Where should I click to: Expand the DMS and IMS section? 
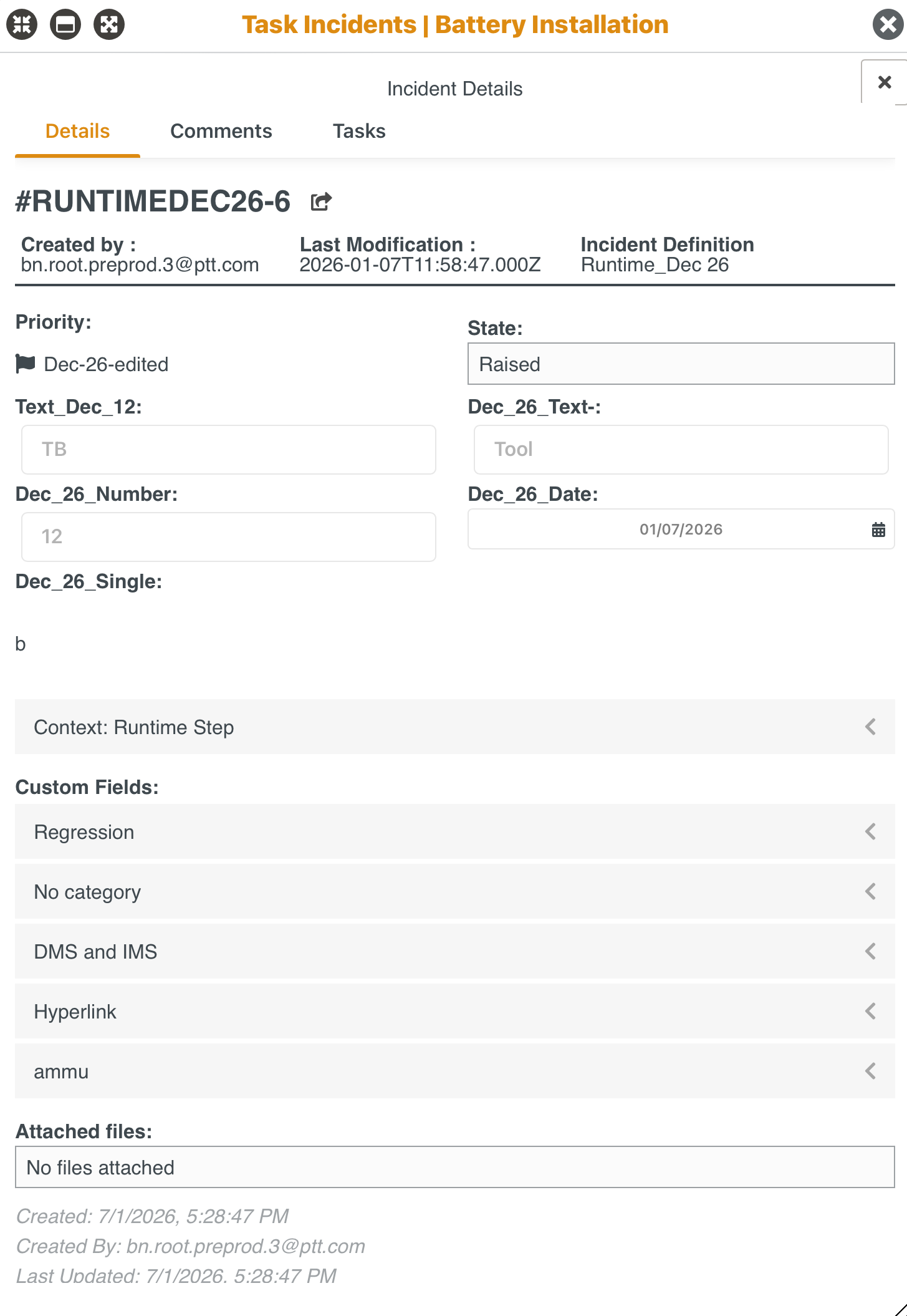(870, 951)
